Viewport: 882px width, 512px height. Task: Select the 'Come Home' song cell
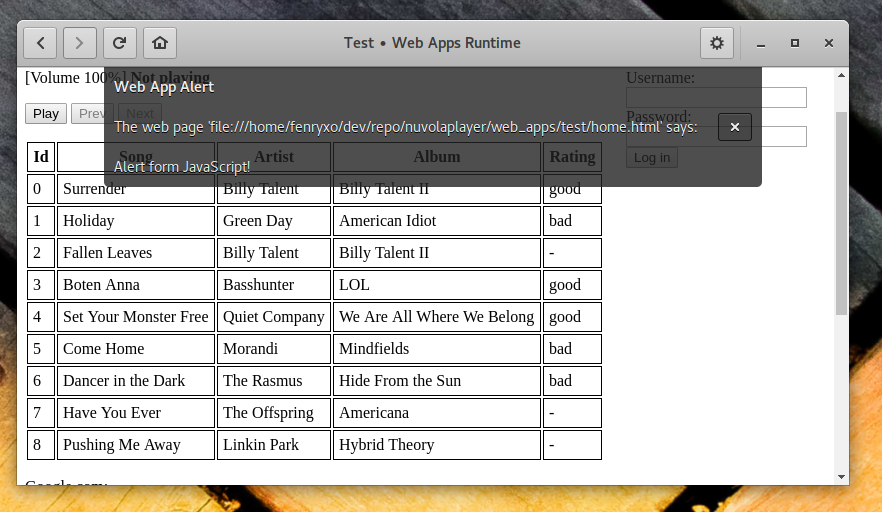[x=136, y=349]
